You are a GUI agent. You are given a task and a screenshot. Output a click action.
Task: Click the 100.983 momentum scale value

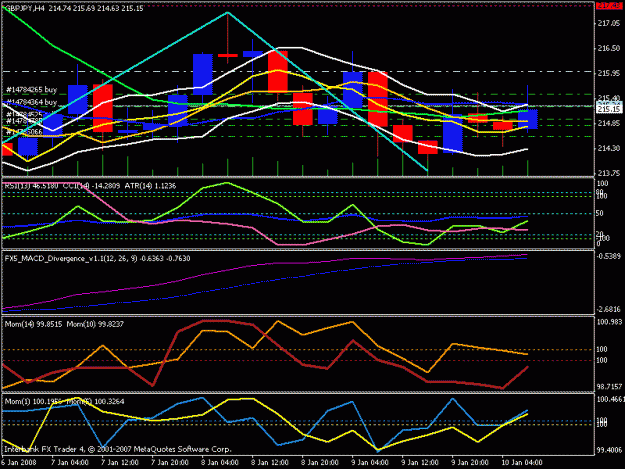click(x=609, y=322)
